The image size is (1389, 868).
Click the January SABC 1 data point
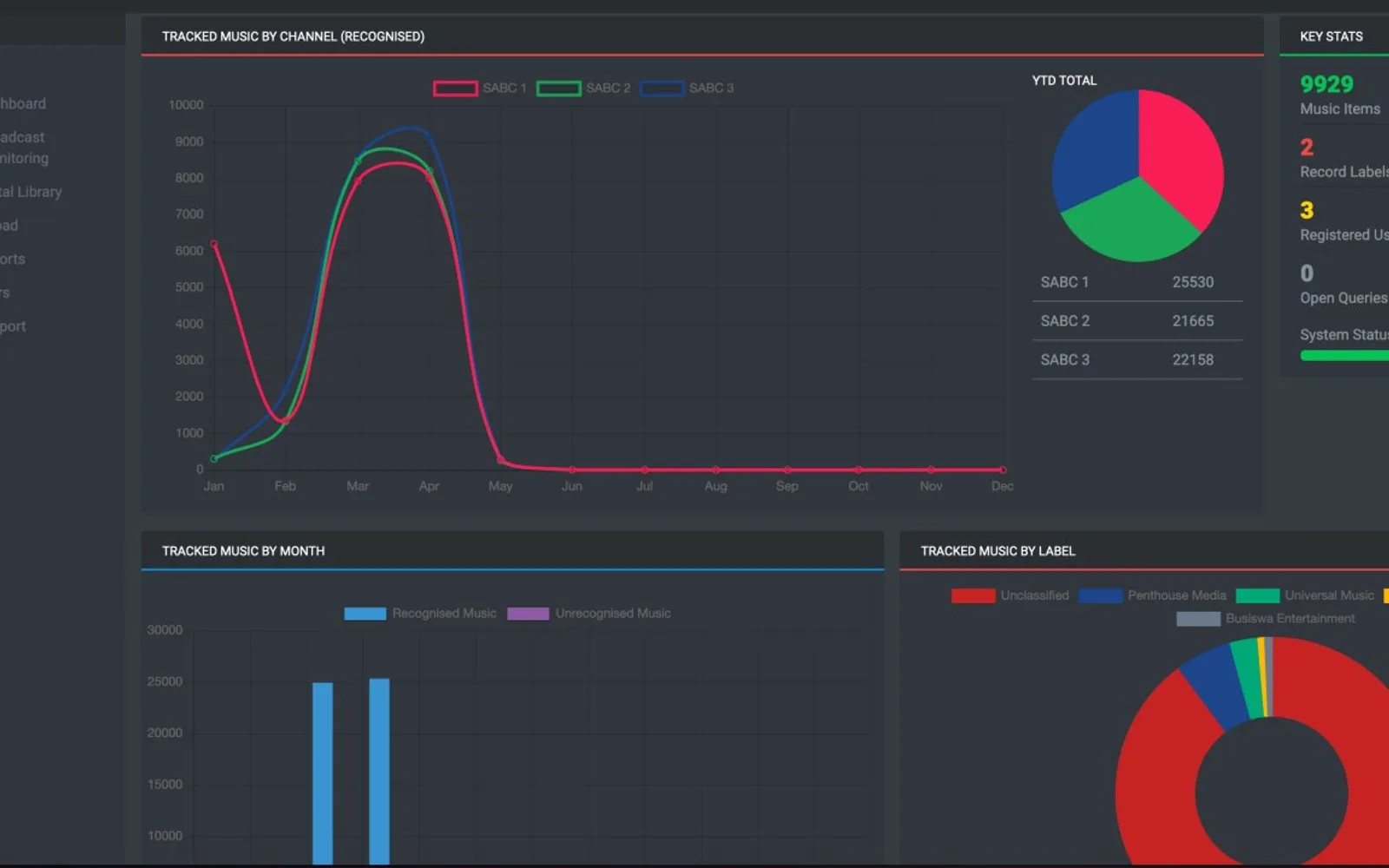click(214, 244)
